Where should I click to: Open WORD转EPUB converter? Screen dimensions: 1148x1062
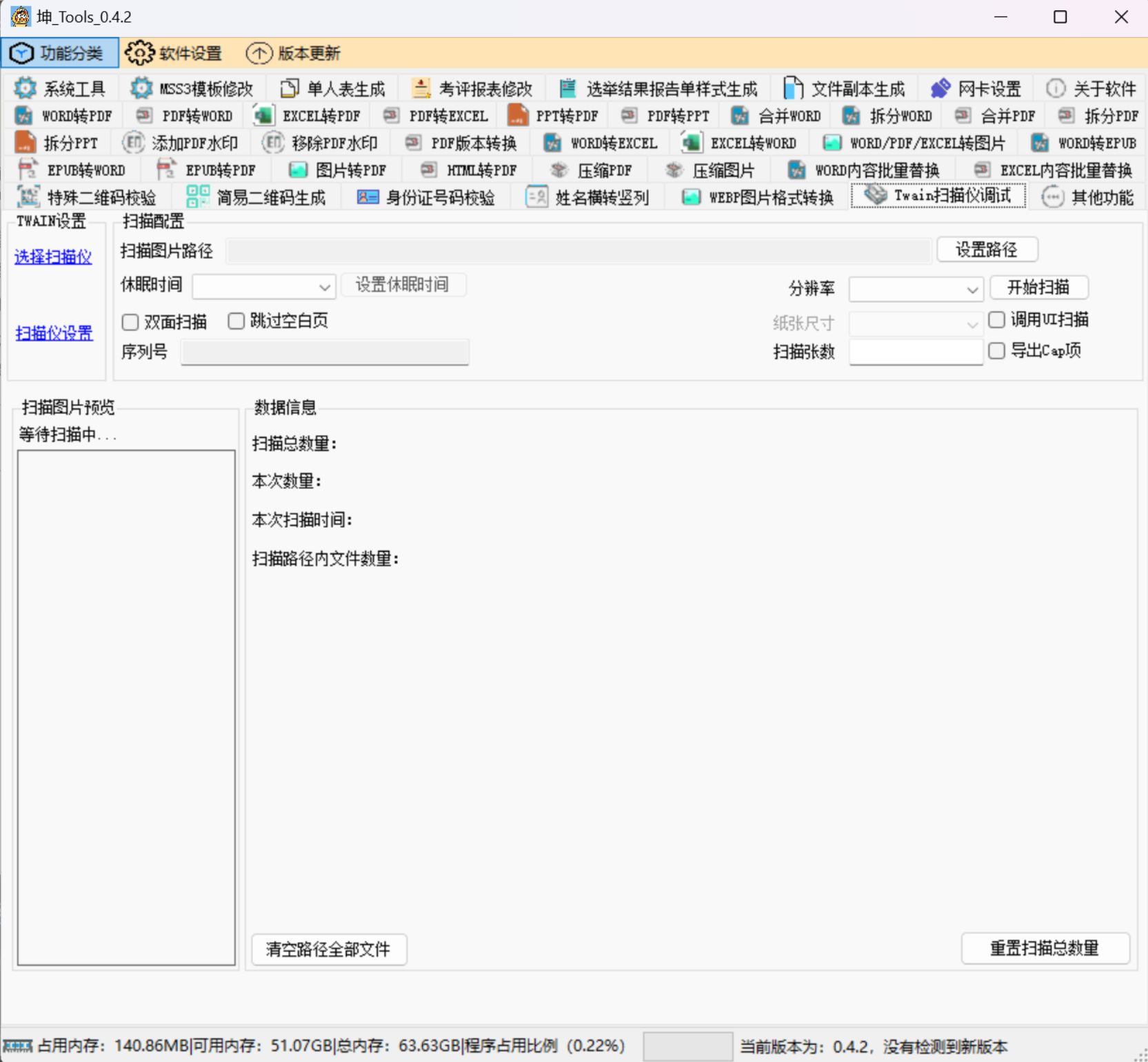1083,143
